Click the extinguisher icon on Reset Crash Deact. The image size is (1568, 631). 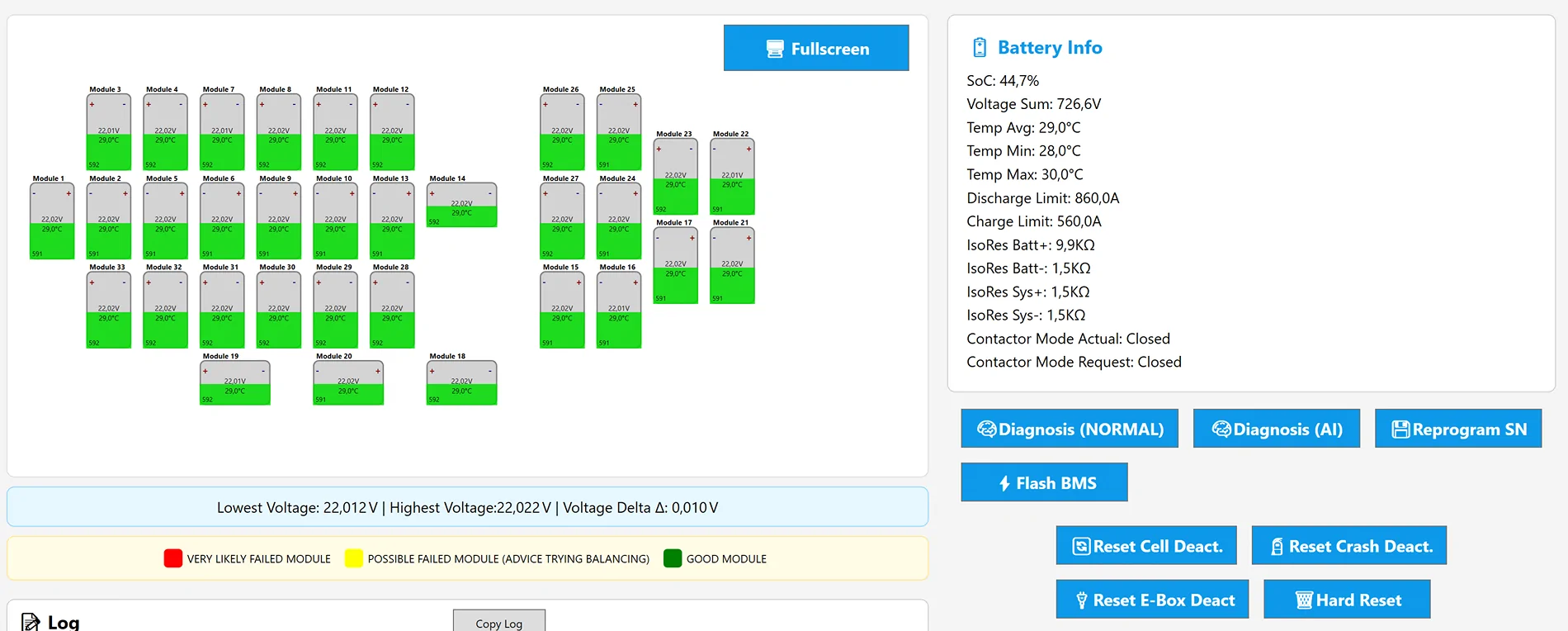coord(1277,547)
